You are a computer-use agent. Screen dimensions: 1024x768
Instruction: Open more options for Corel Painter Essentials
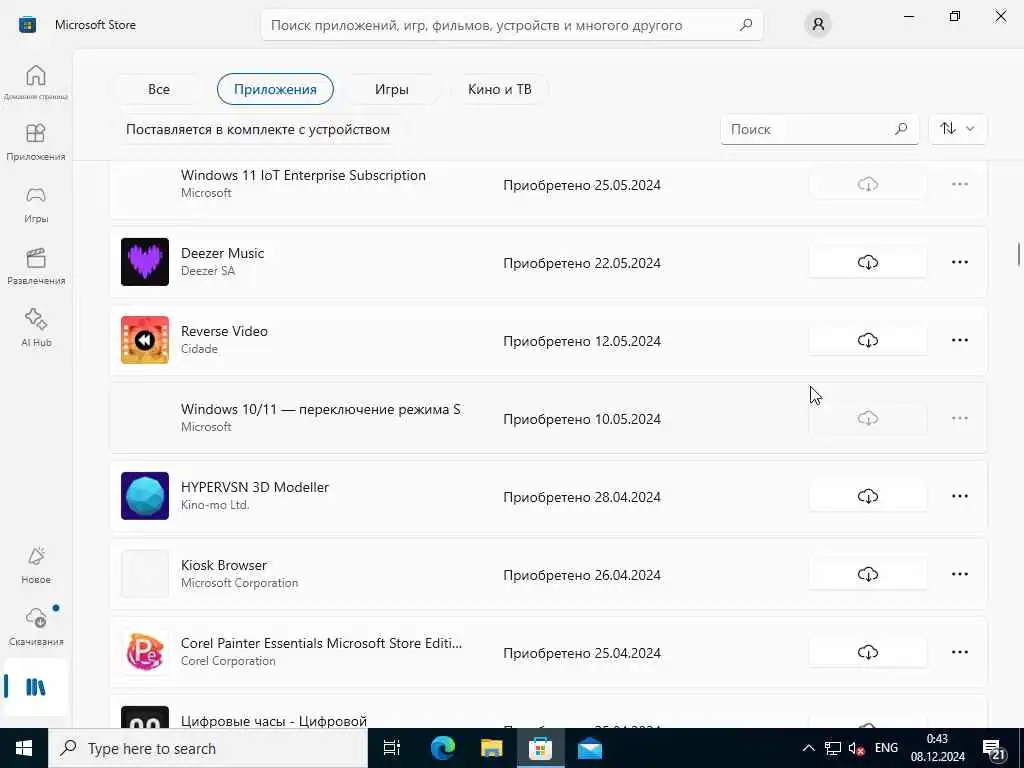coord(959,652)
